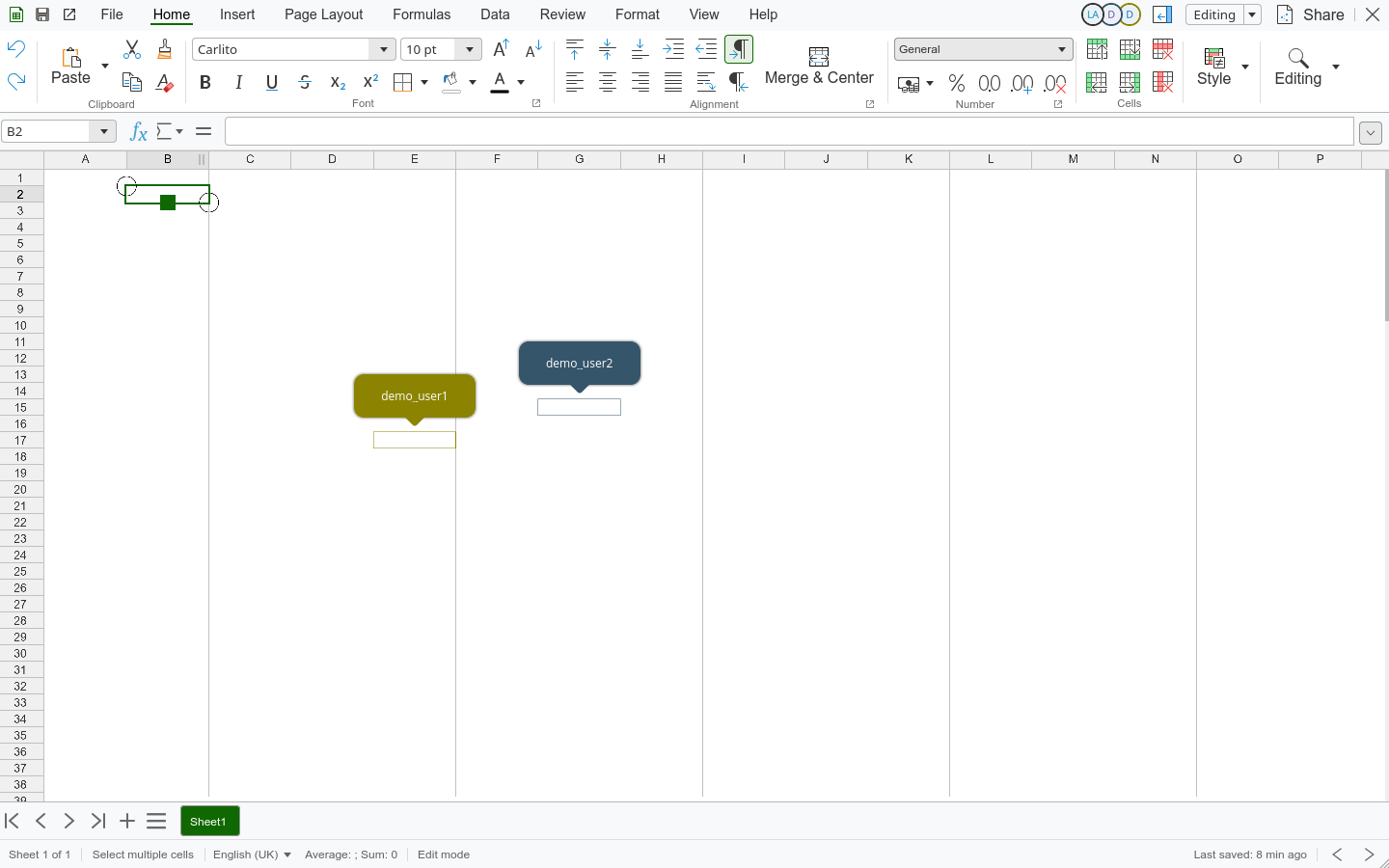
Task: Switch to the Formulas tab
Action: coord(422,14)
